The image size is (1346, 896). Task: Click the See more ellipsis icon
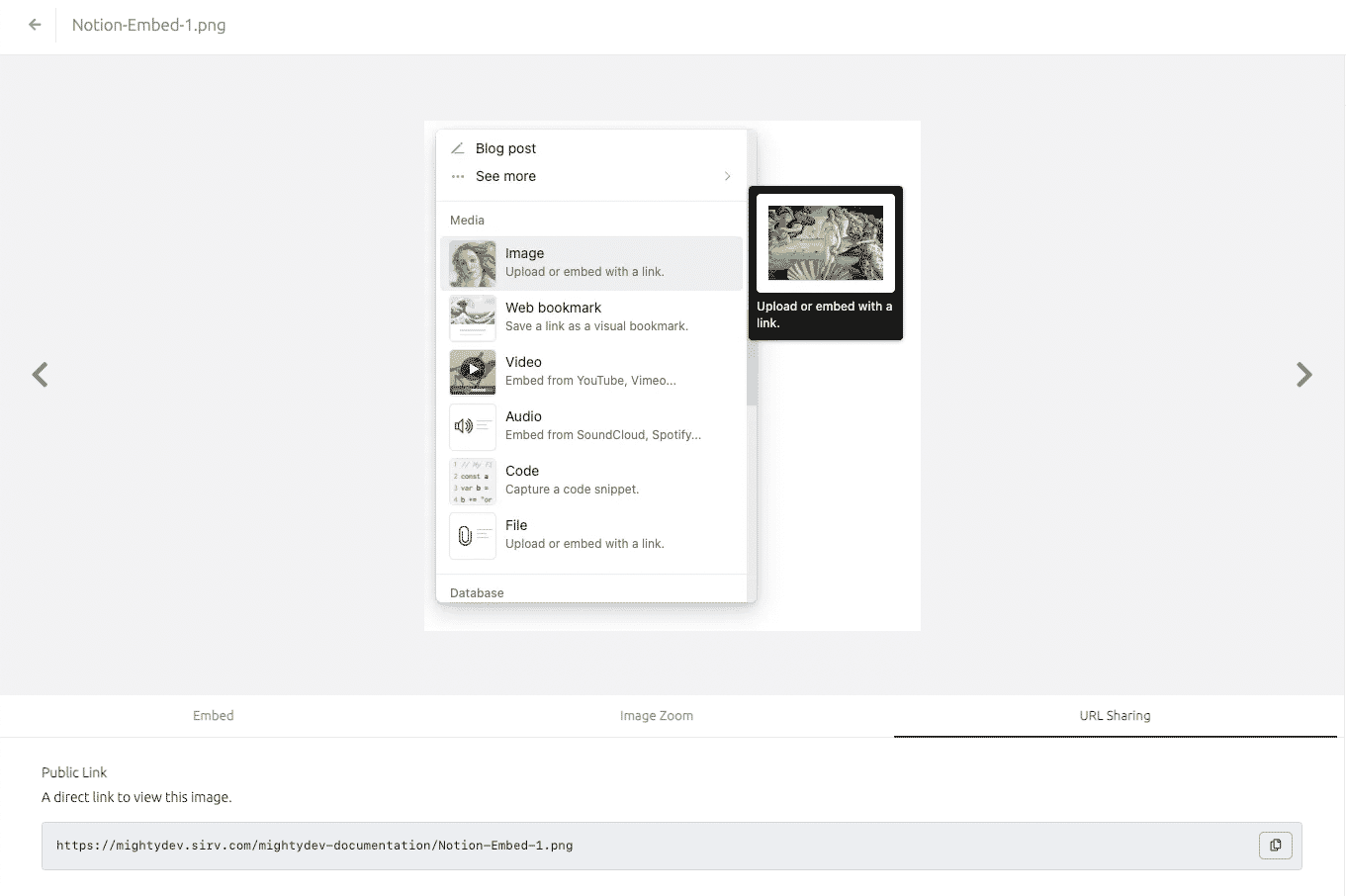[458, 176]
